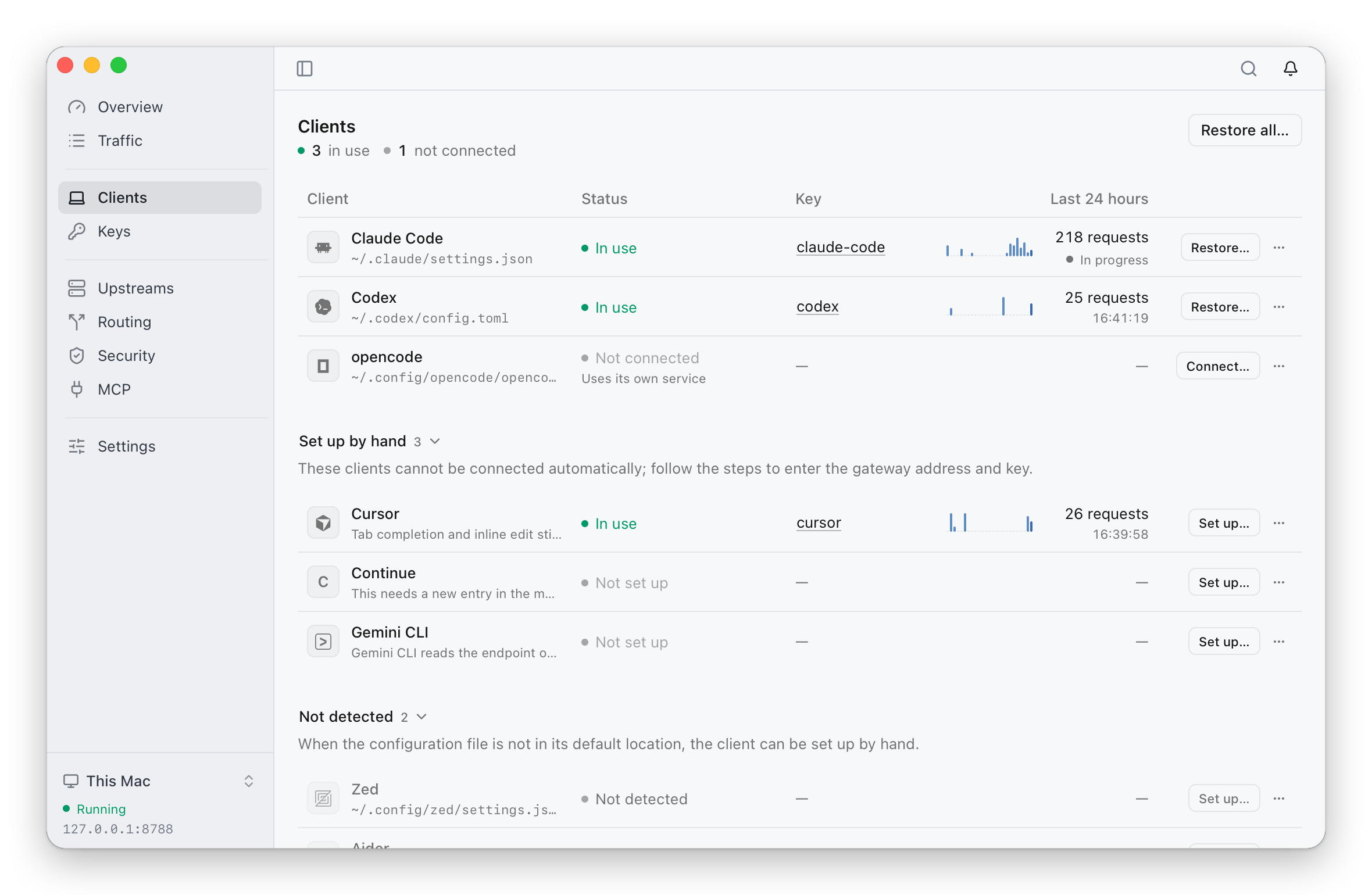Viewport: 1372px width, 895px height.
Task: Collapse the Set up by hand section
Action: point(370,442)
